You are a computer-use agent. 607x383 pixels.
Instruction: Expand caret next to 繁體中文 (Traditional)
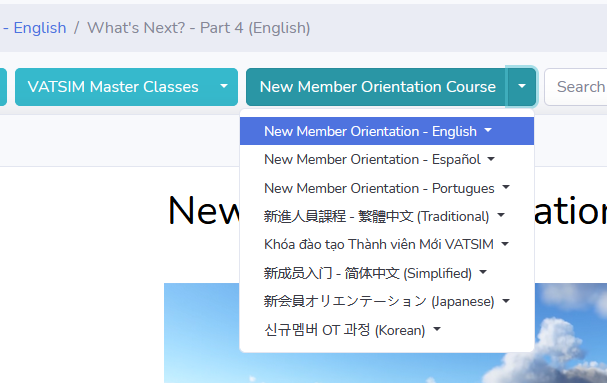pyautogui.click(x=501, y=215)
